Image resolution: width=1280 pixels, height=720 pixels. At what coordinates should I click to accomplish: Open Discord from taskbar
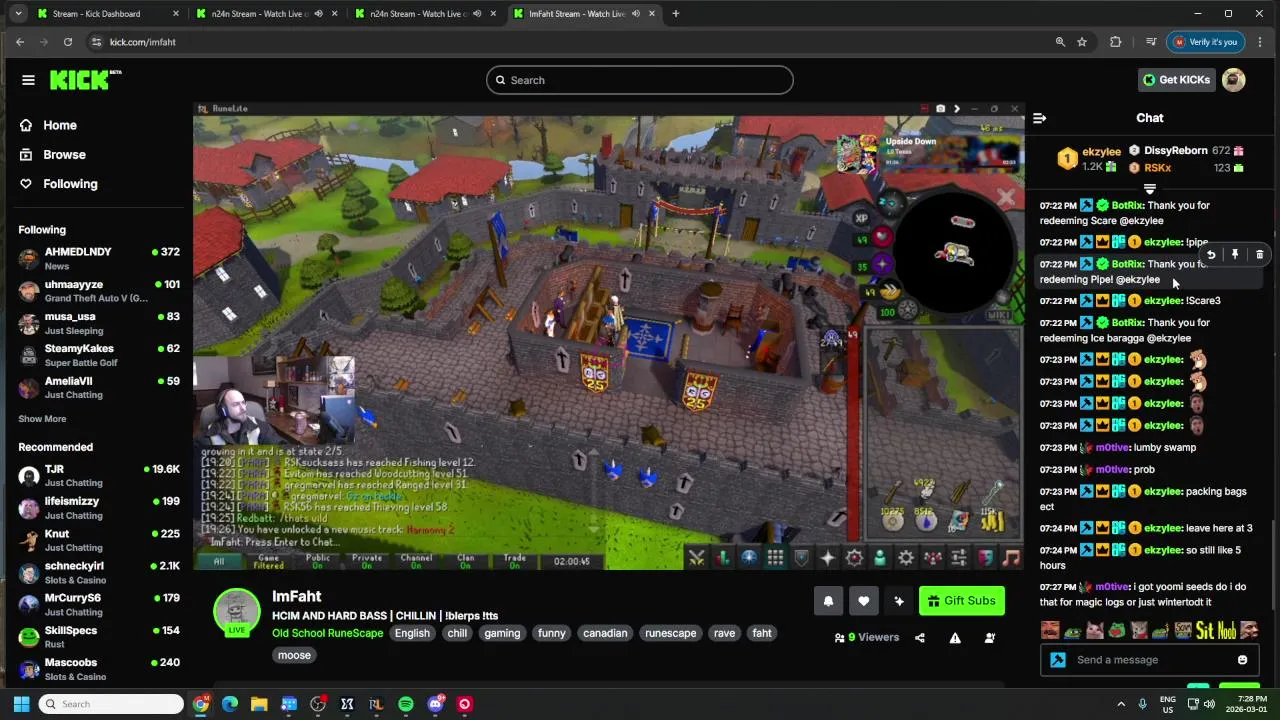coord(435,704)
